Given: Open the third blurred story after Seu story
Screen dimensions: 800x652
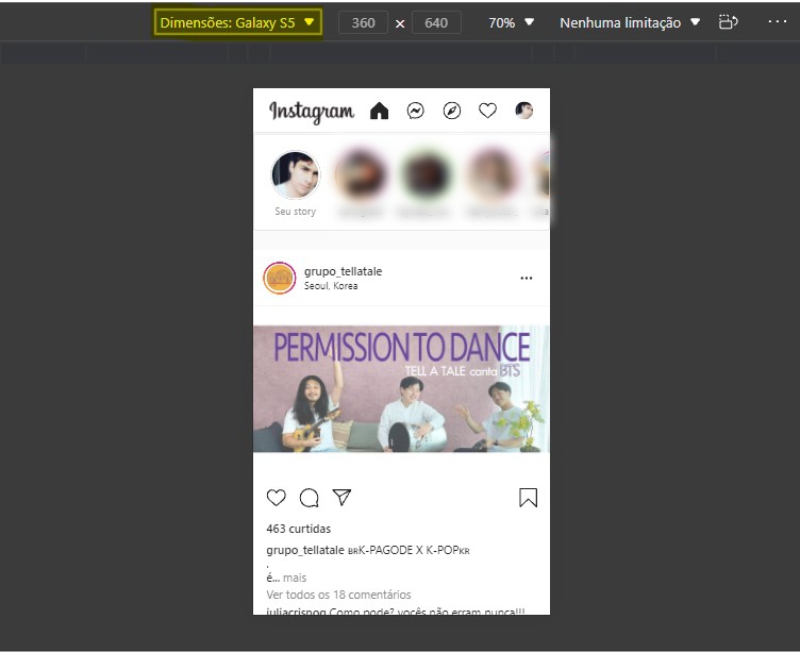Looking at the screenshot, I should 492,175.
